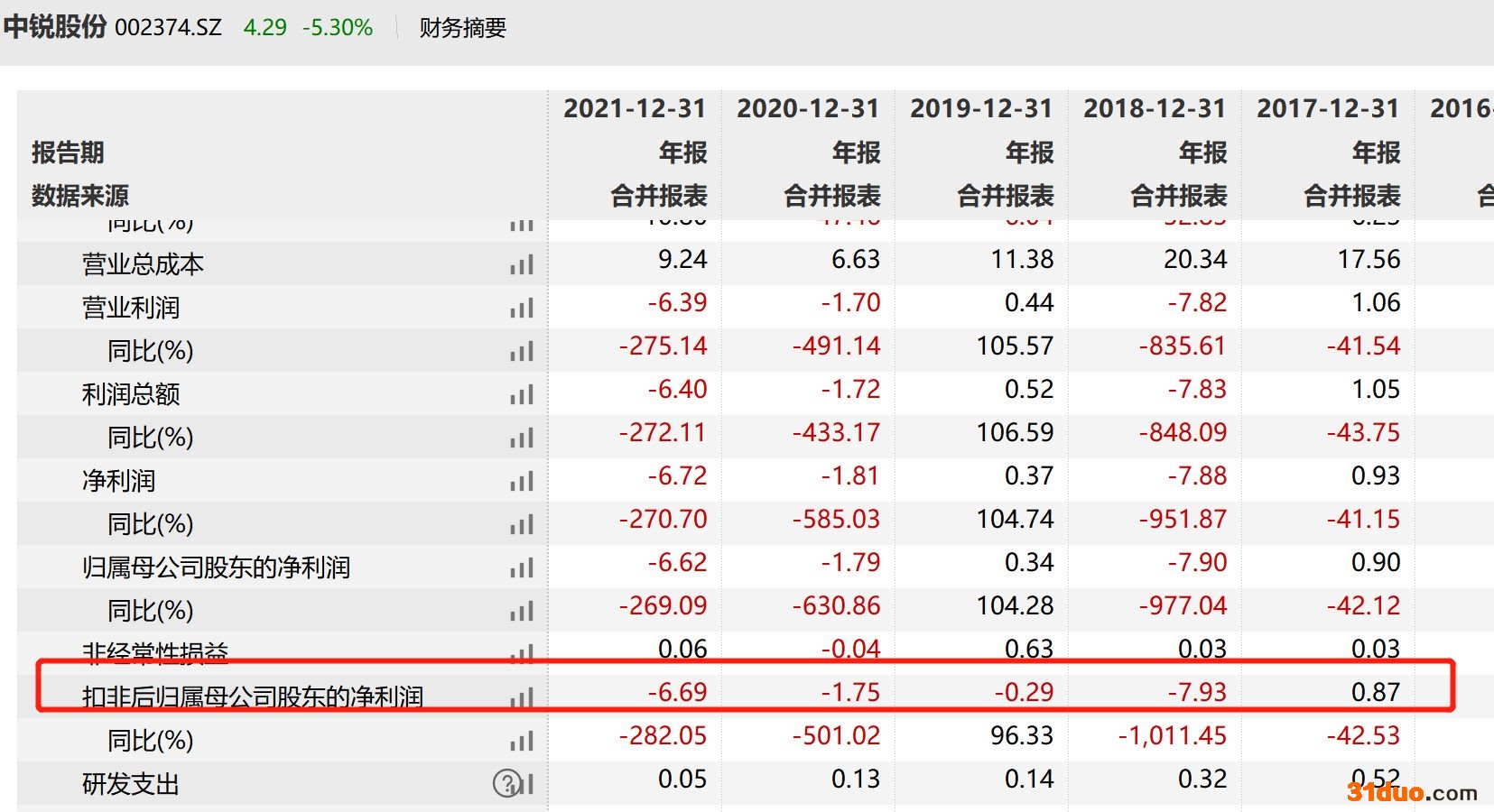The height and width of the screenshot is (812, 1494).
Task: Click the stock code 002374.SZ
Action: pos(168,28)
